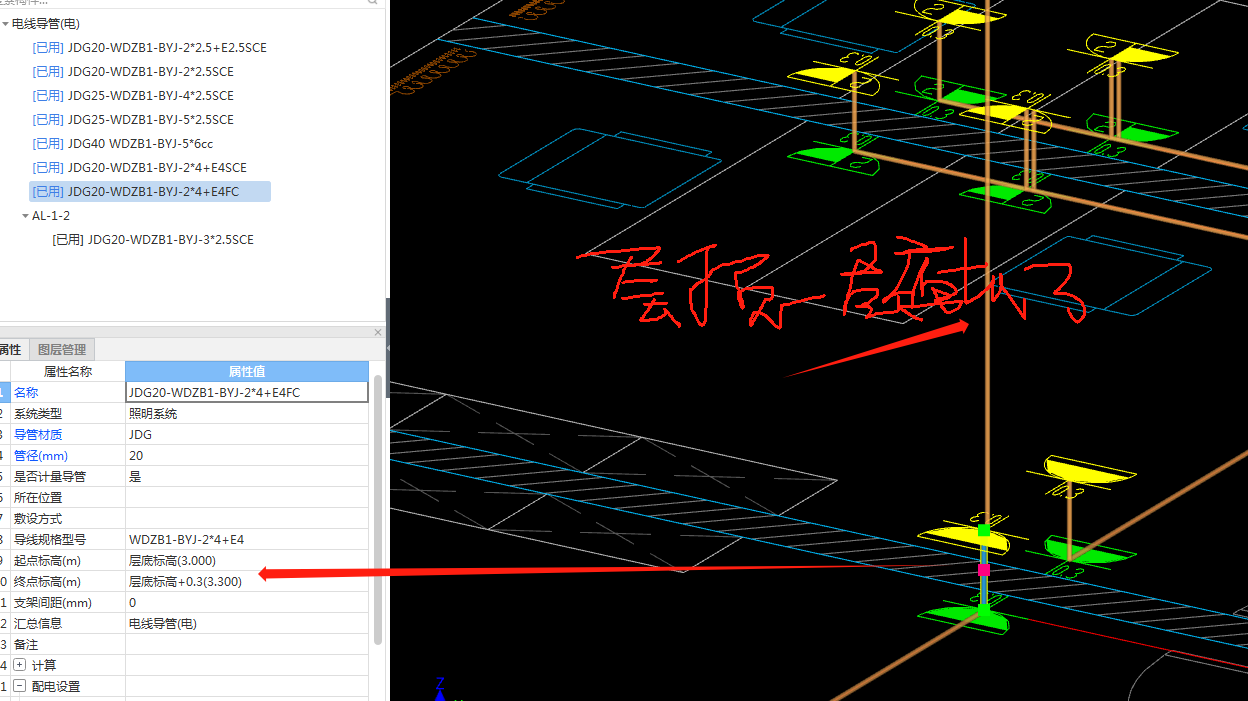Collapse the 电线导管(电) tree node
Viewport: 1248px width, 701px height.
[6, 23]
